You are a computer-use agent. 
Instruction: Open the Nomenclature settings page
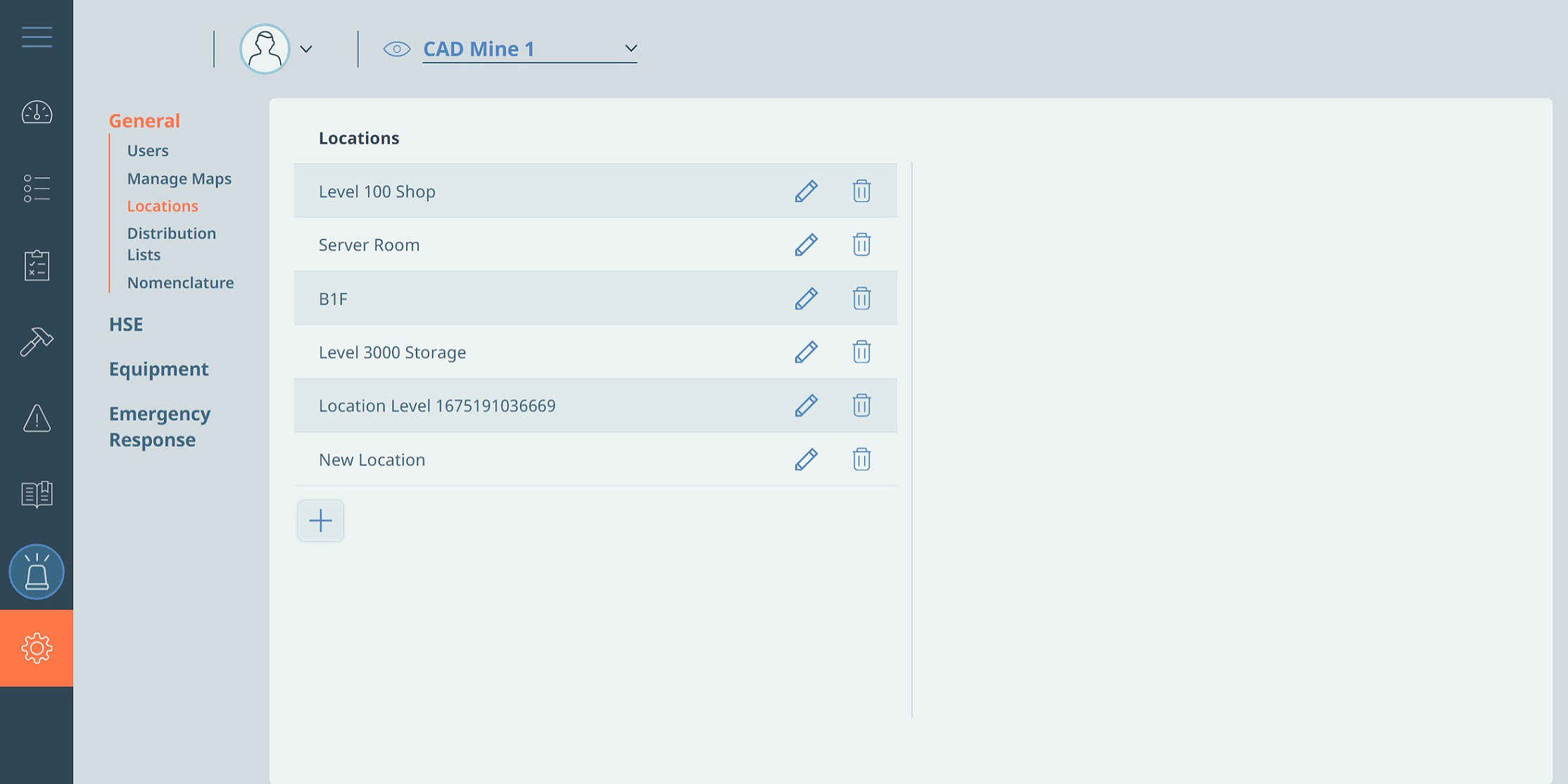[x=180, y=282]
